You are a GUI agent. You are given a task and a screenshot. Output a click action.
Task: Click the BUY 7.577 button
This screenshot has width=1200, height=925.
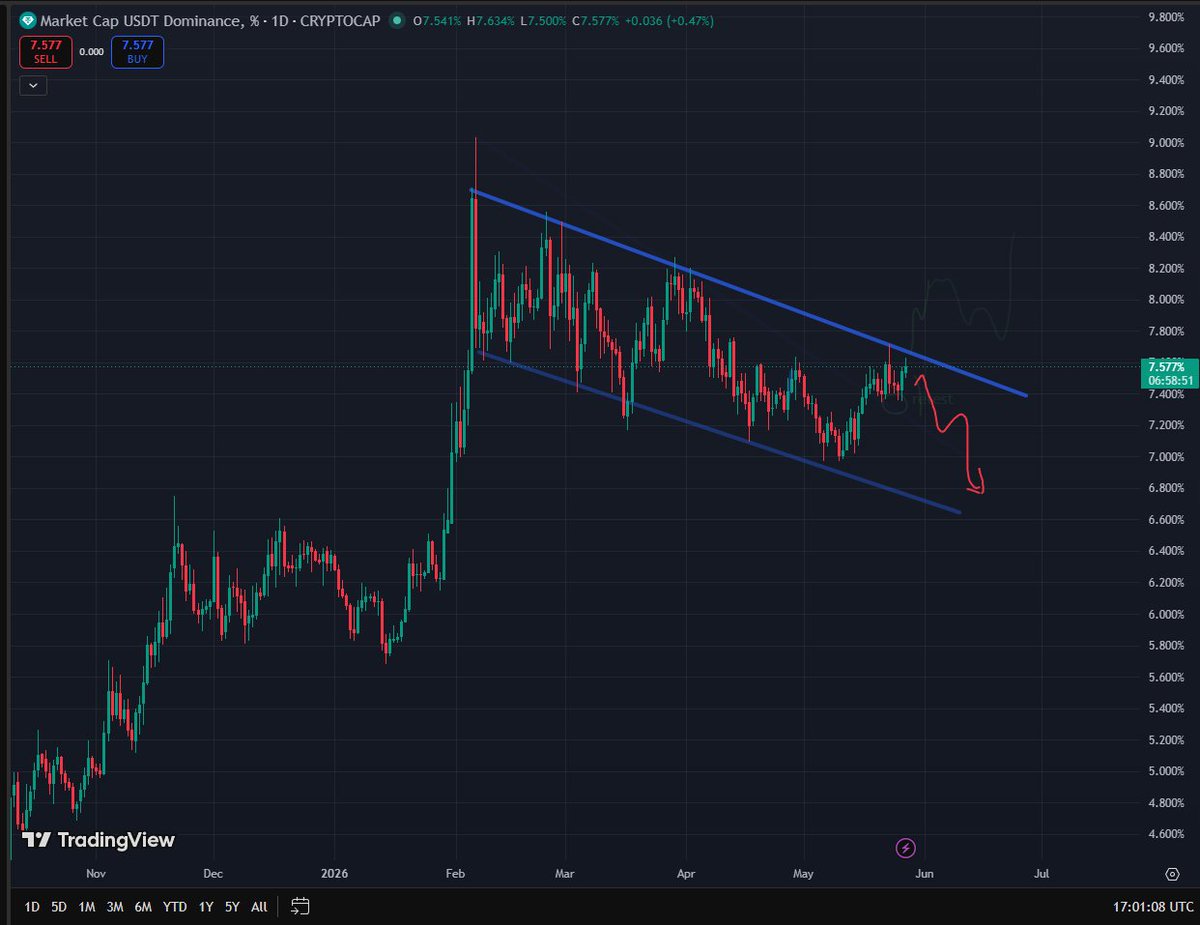click(137, 52)
